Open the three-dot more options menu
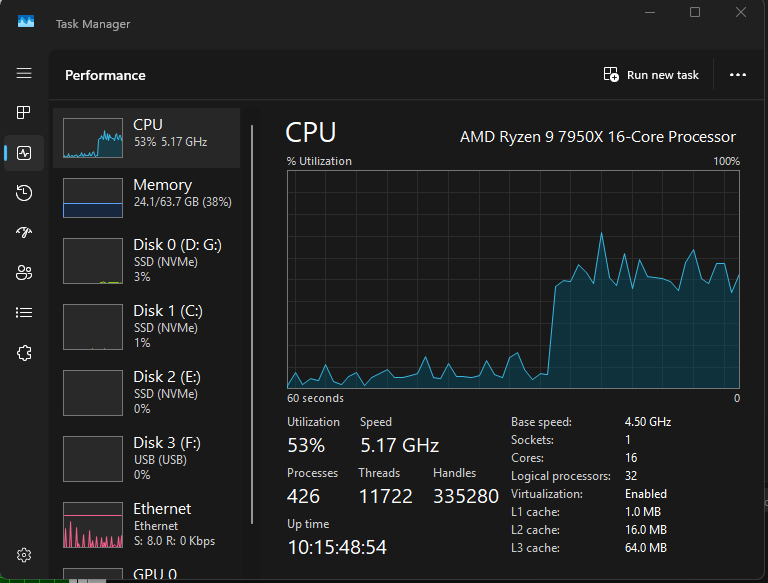Screen dimensions: 768x583 point(738,75)
